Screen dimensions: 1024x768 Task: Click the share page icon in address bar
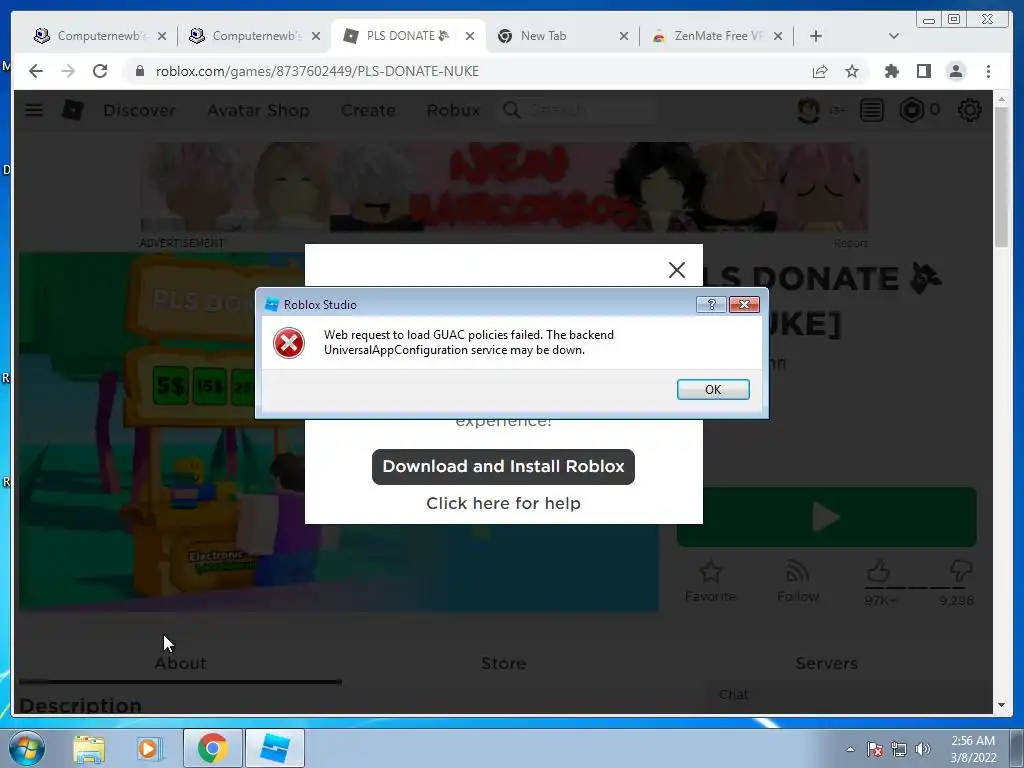[820, 71]
